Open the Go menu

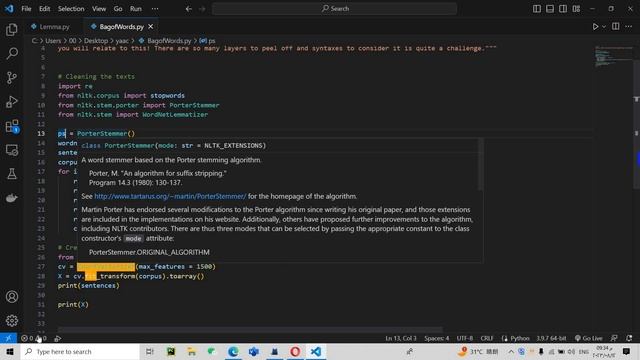[x=118, y=9]
